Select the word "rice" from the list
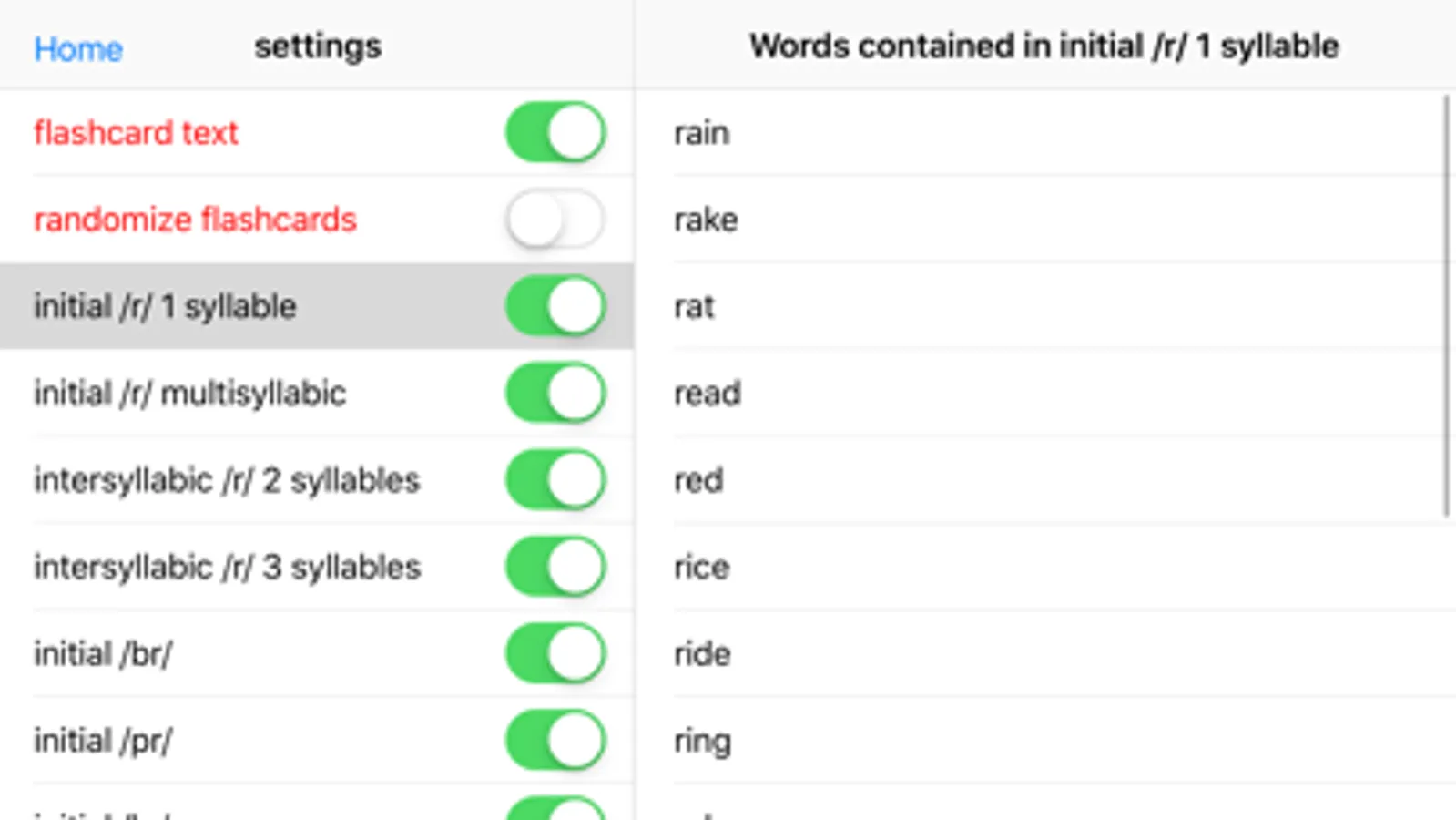The height and width of the screenshot is (820, 1456). pos(702,567)
